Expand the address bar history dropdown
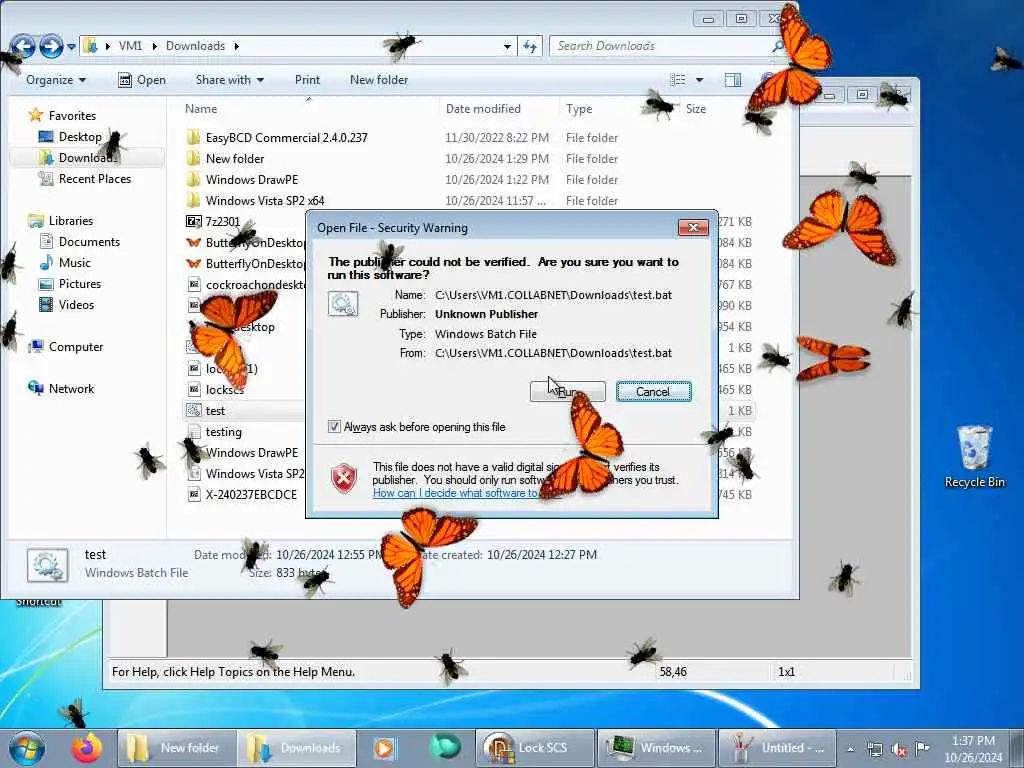The image size is (1024, 768). pyautogui.click(x=507, y=46)
